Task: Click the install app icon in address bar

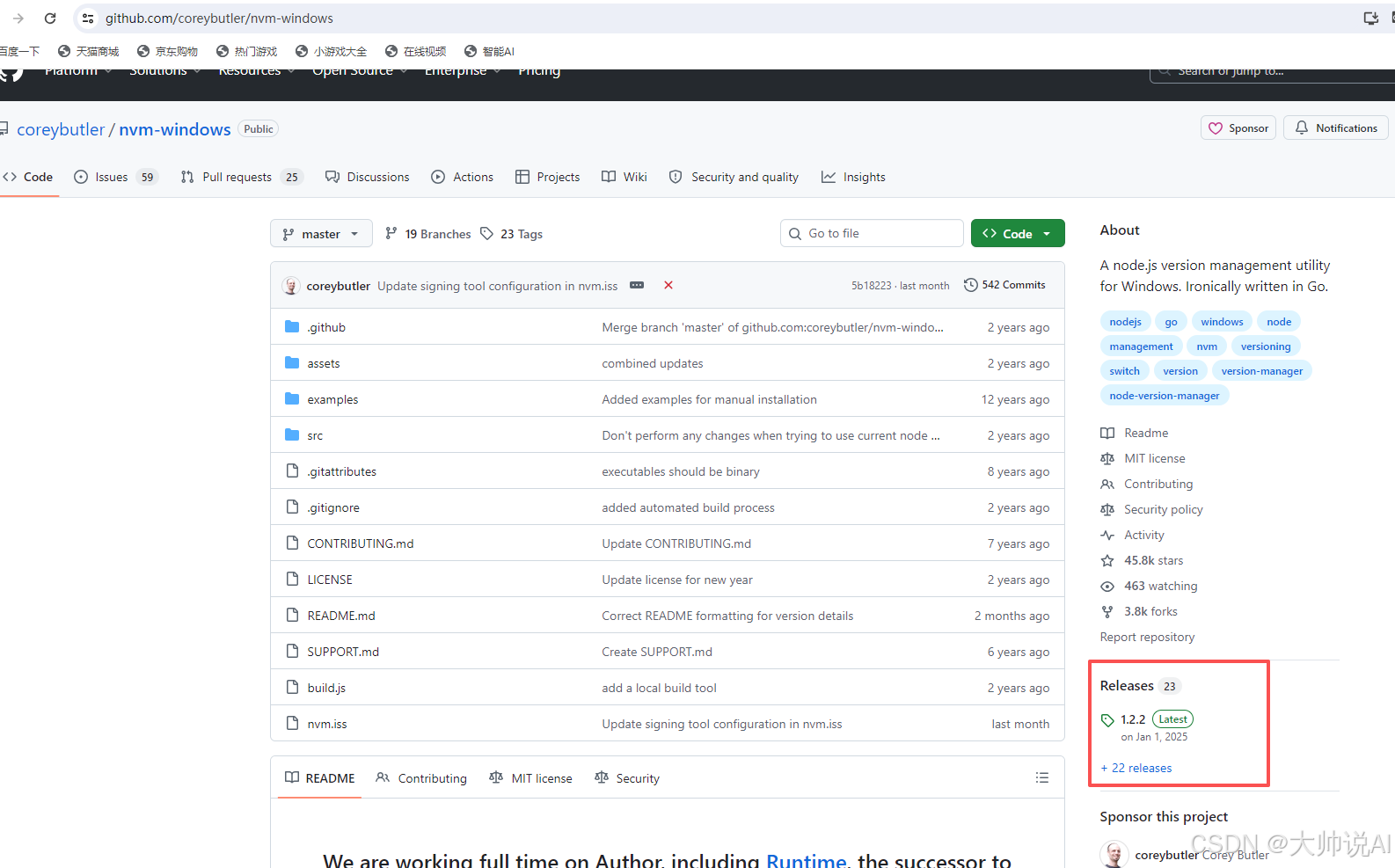Action: (1370, 18)
